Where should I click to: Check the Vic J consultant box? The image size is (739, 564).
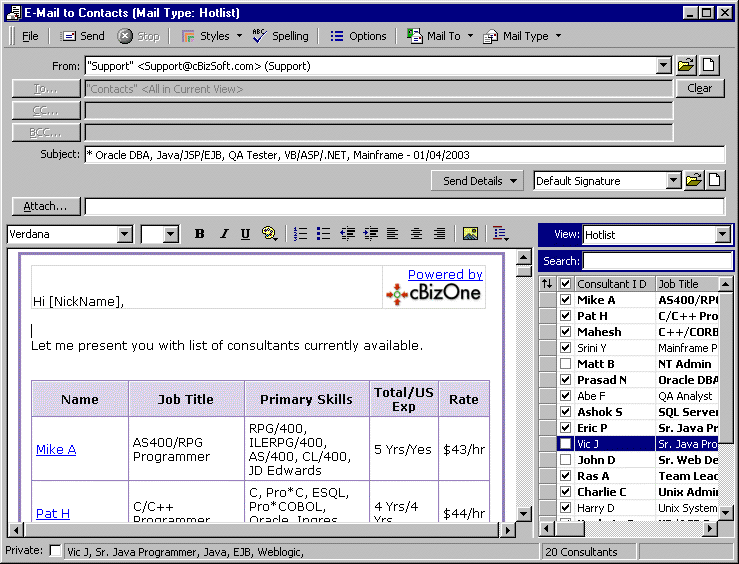[566, 444]
